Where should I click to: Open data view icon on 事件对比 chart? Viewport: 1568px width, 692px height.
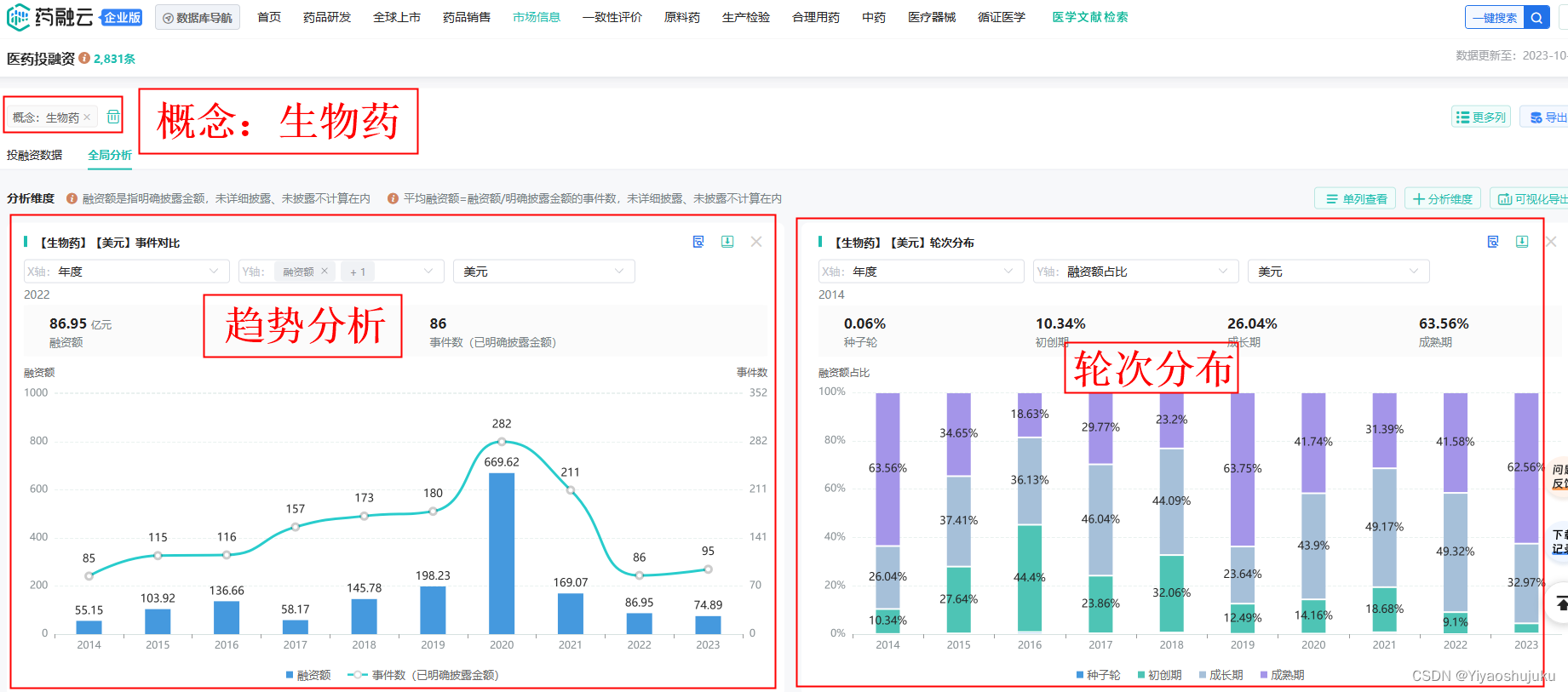(698, 242)
